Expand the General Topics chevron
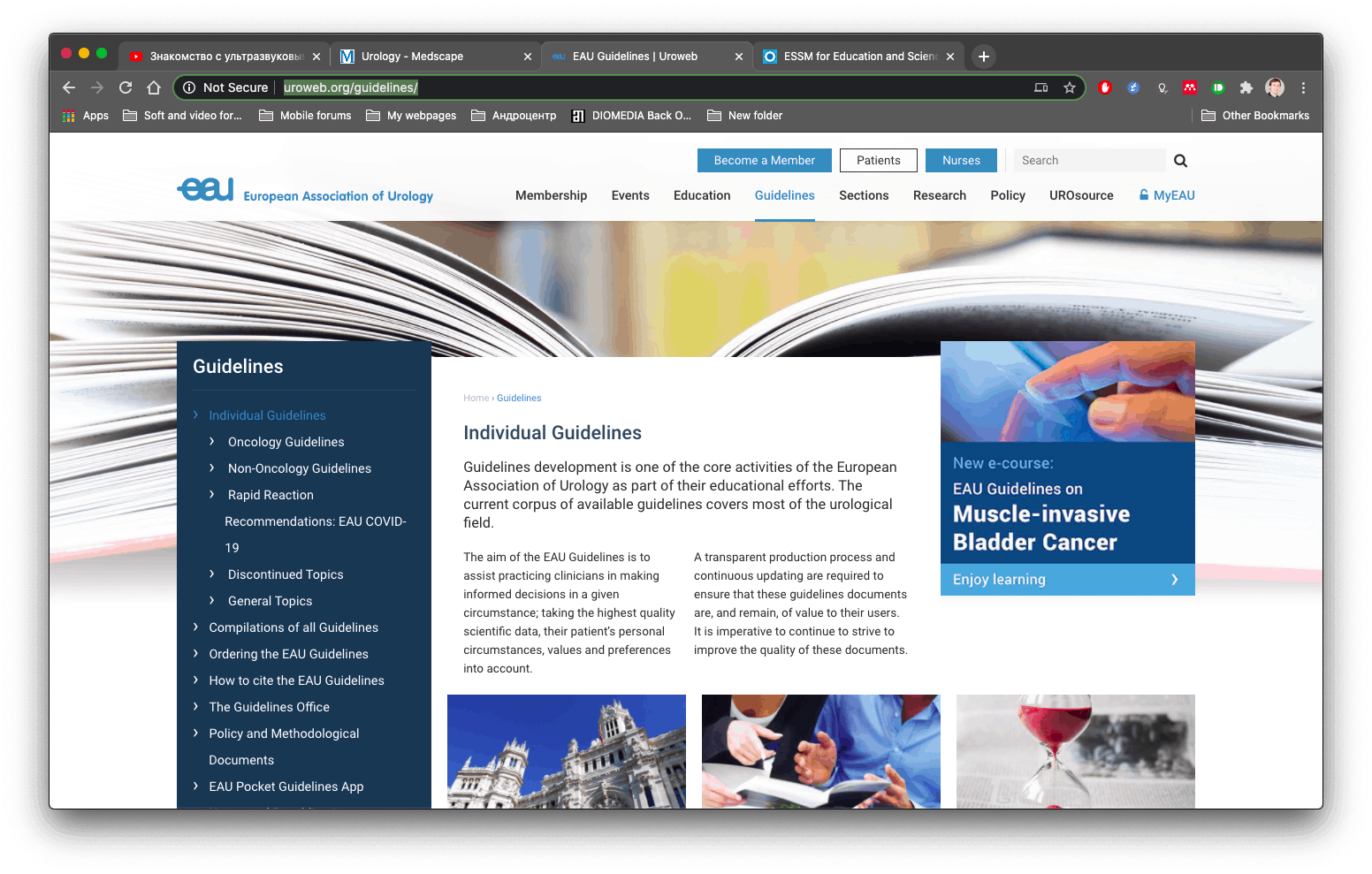The height and width of the screenshot is (874, 1372). click(x=212, y=600)
